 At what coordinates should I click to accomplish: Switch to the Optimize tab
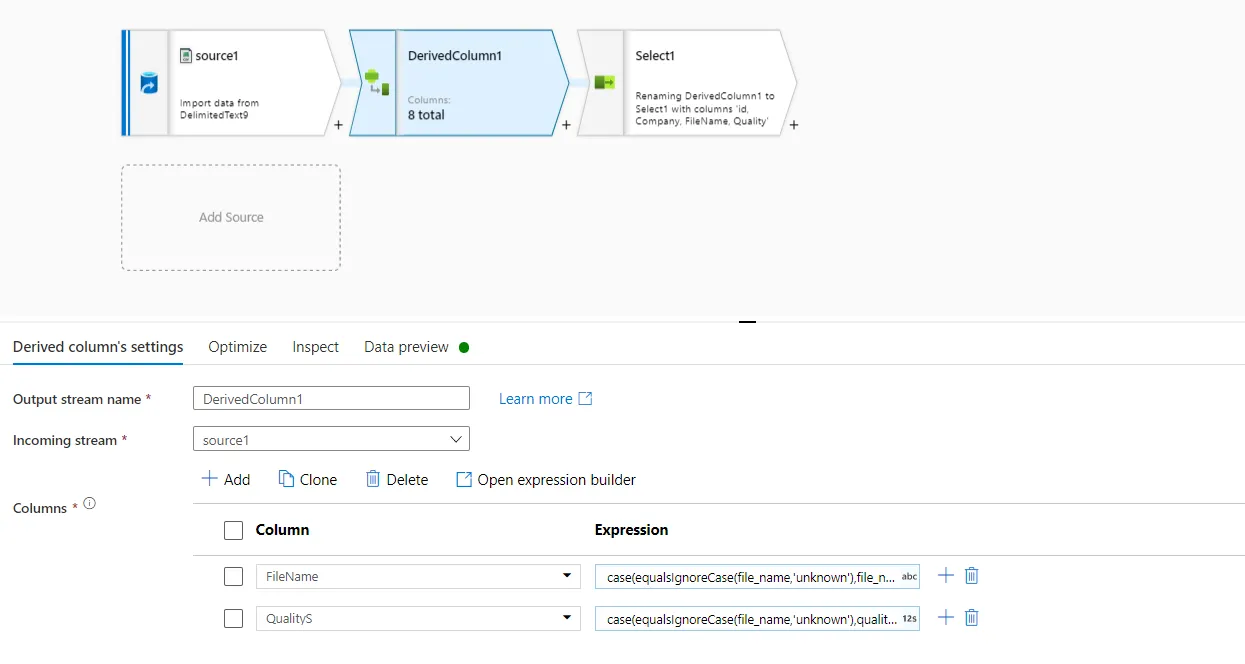[x=237, y=347]
